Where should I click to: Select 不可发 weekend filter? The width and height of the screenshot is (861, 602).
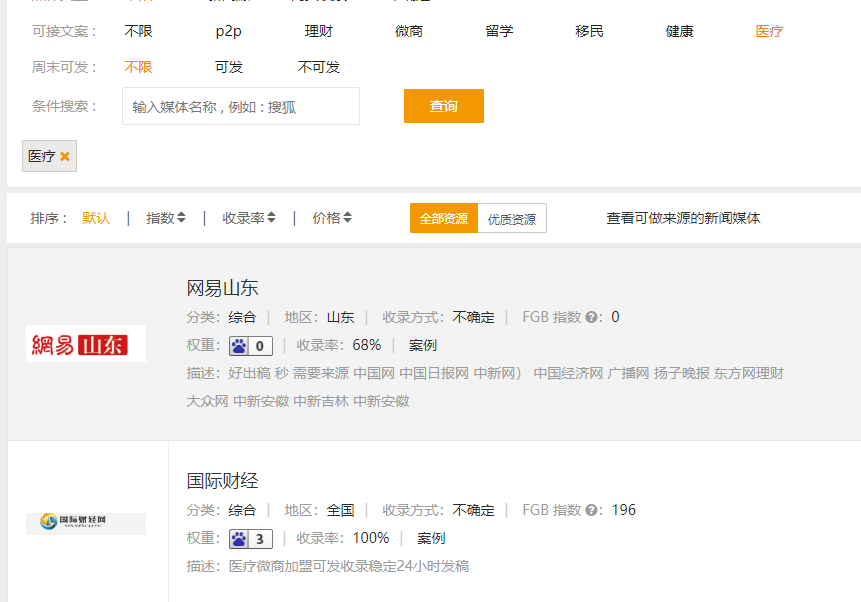318,67
